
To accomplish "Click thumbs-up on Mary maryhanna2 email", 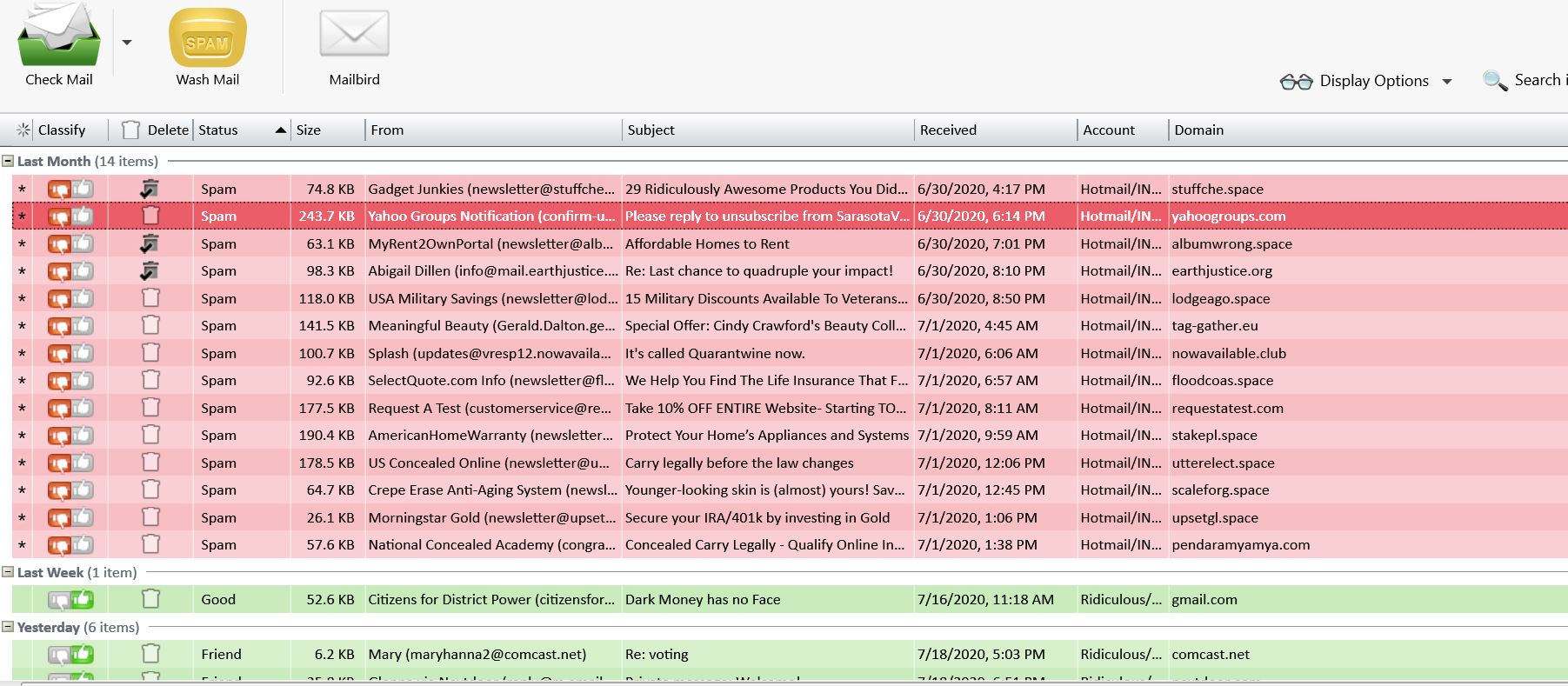I will tap(83, 653).
